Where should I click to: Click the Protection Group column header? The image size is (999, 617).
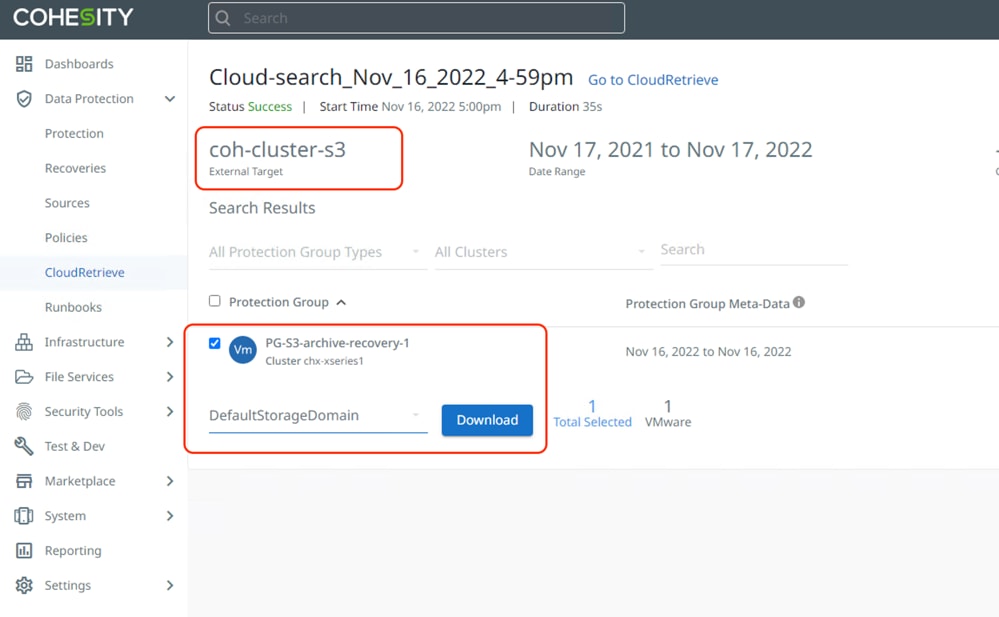278,302
